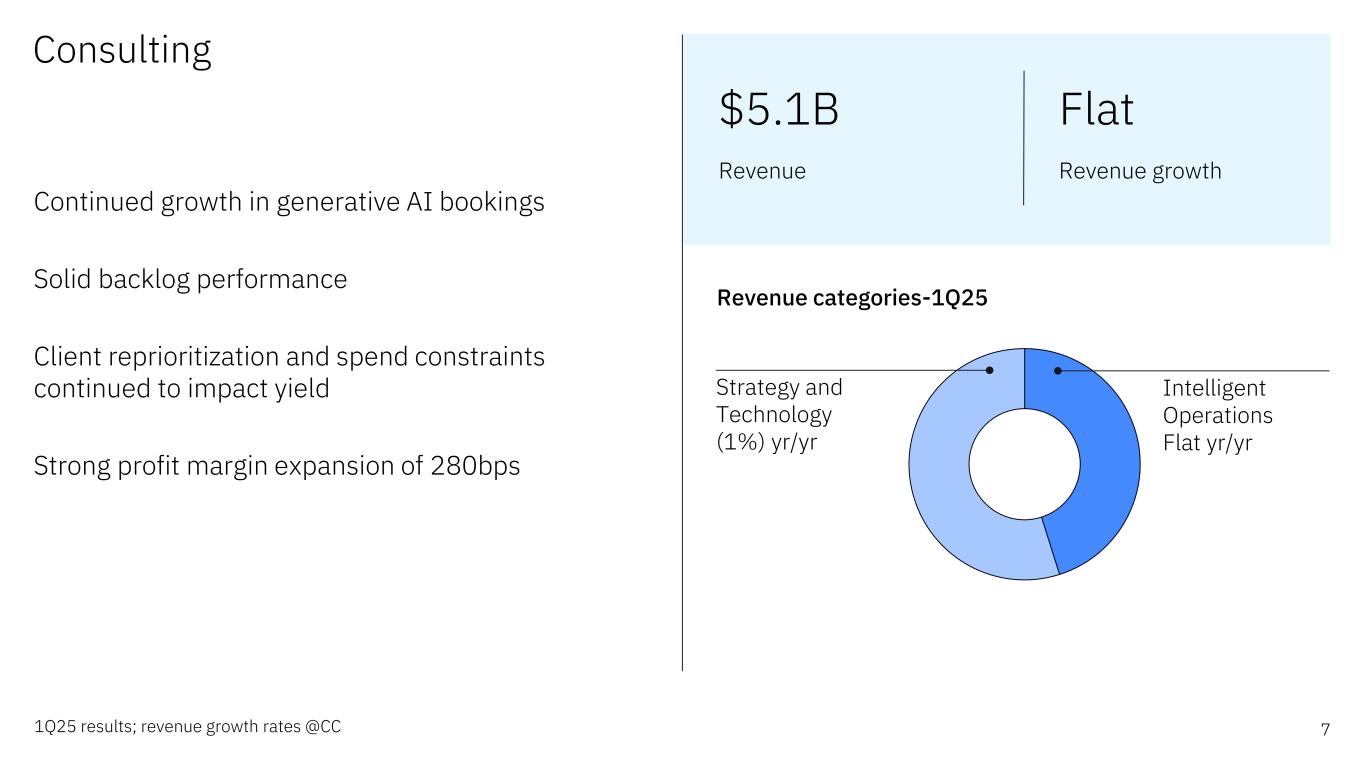
Task: Click the profit margin expansion of 280bps line
Action: pos(277,466)
